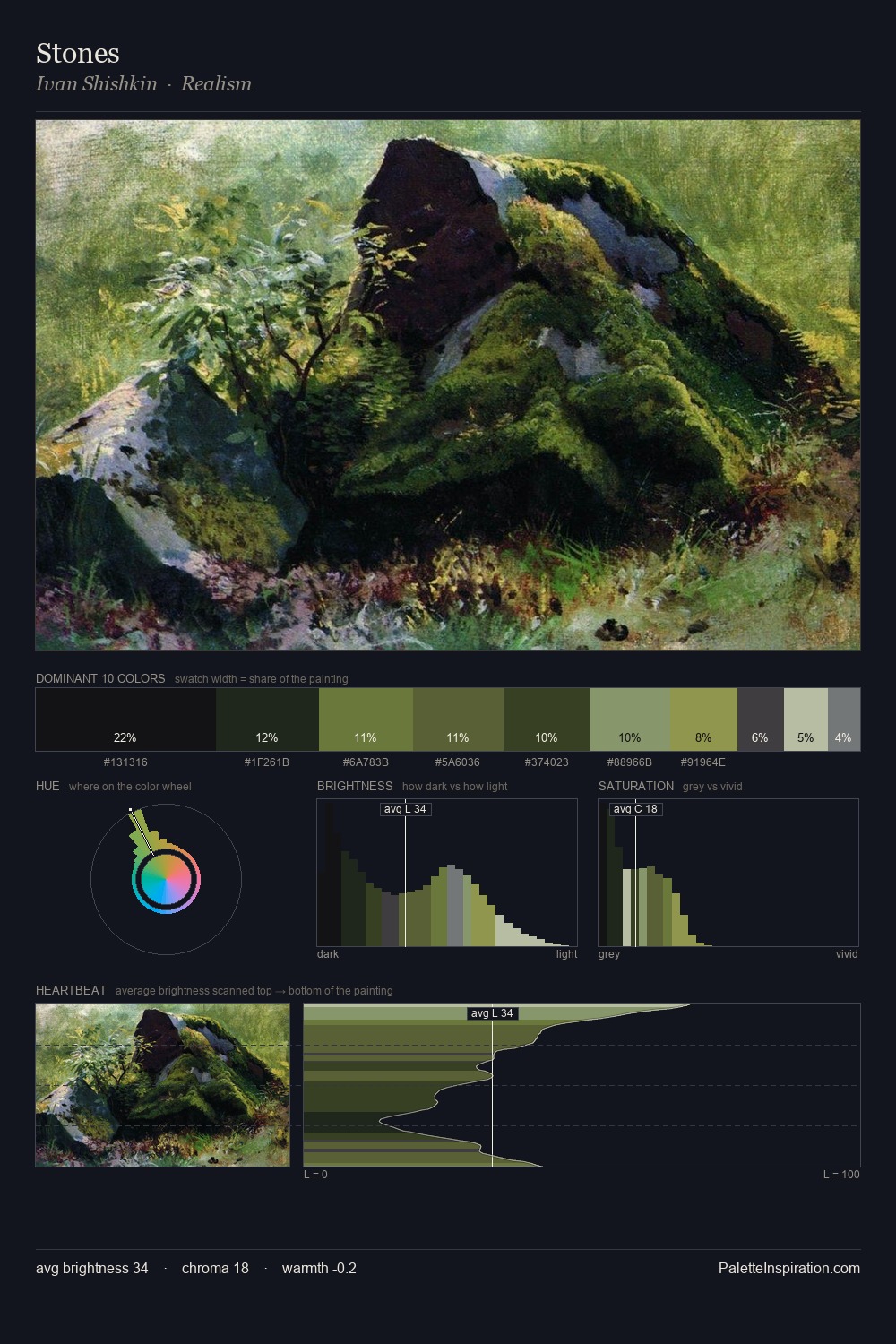Click the 5% pale grey-green swatch

[806, 719]
